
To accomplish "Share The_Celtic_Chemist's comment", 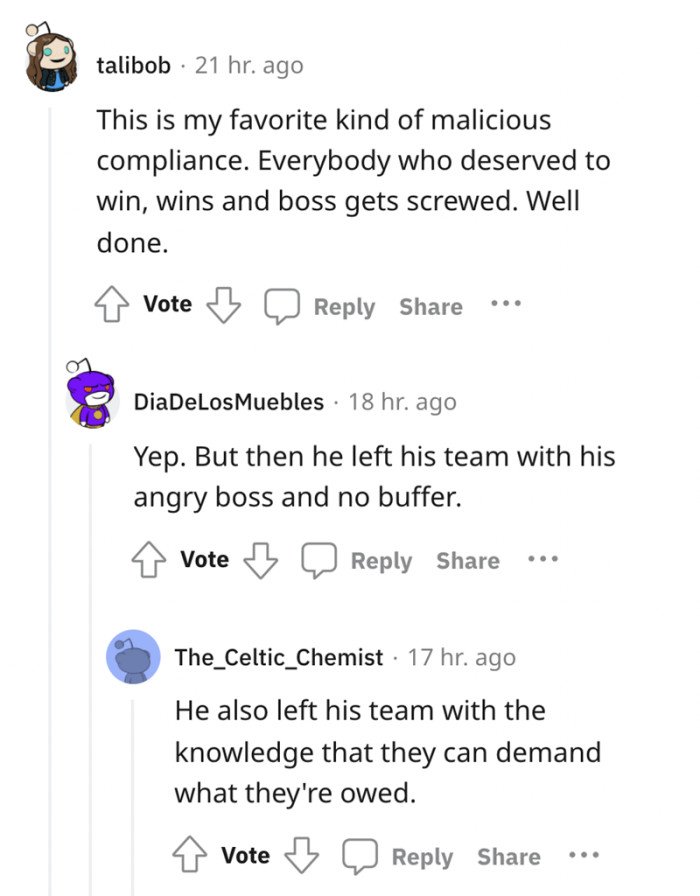I will [x=508, y=857].
